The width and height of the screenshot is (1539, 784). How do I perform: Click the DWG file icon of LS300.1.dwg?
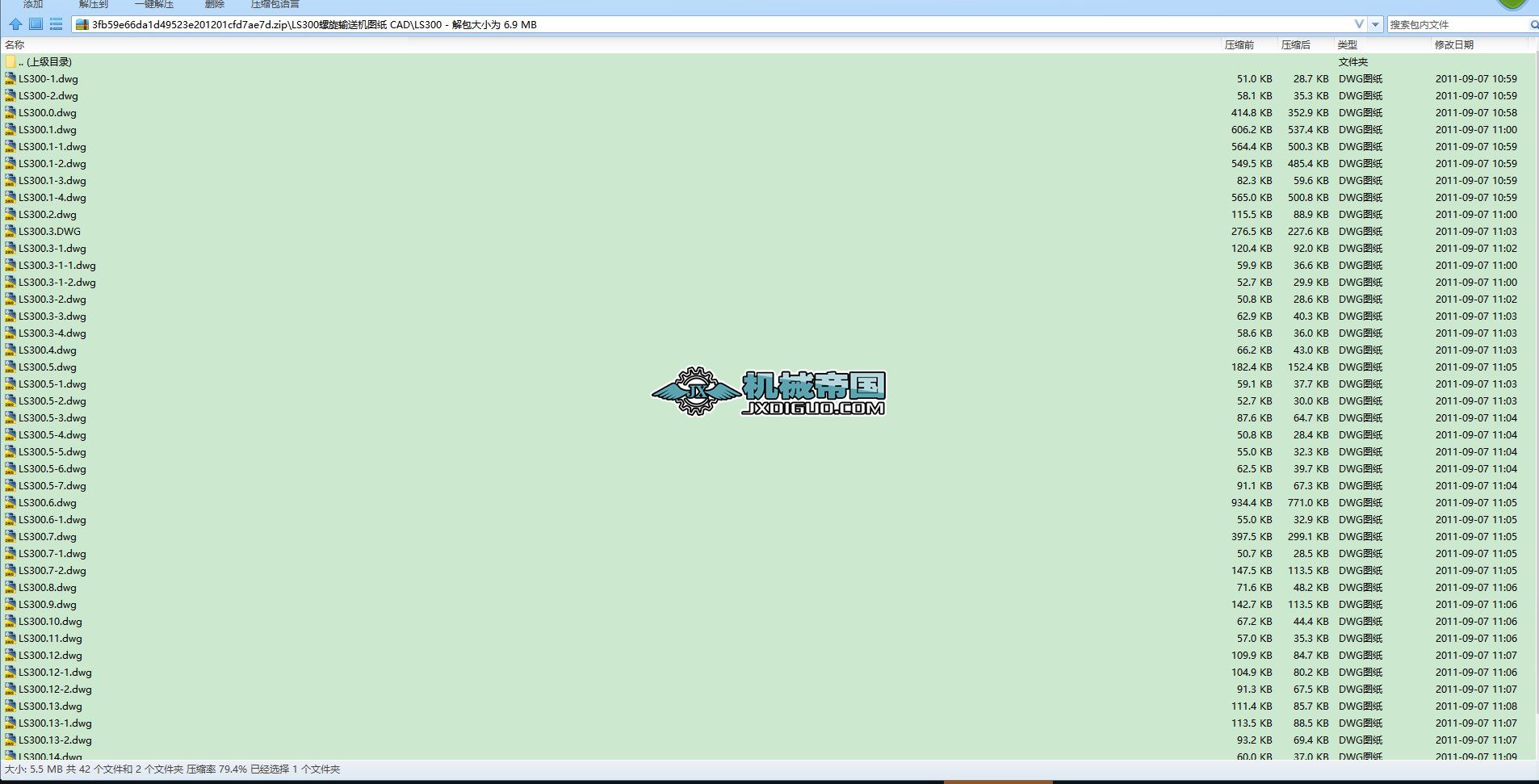10,130
